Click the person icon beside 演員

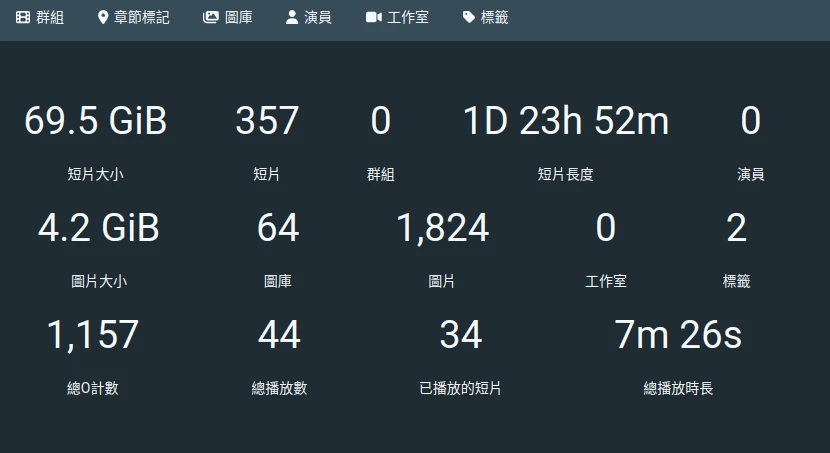tap(292, 17)
